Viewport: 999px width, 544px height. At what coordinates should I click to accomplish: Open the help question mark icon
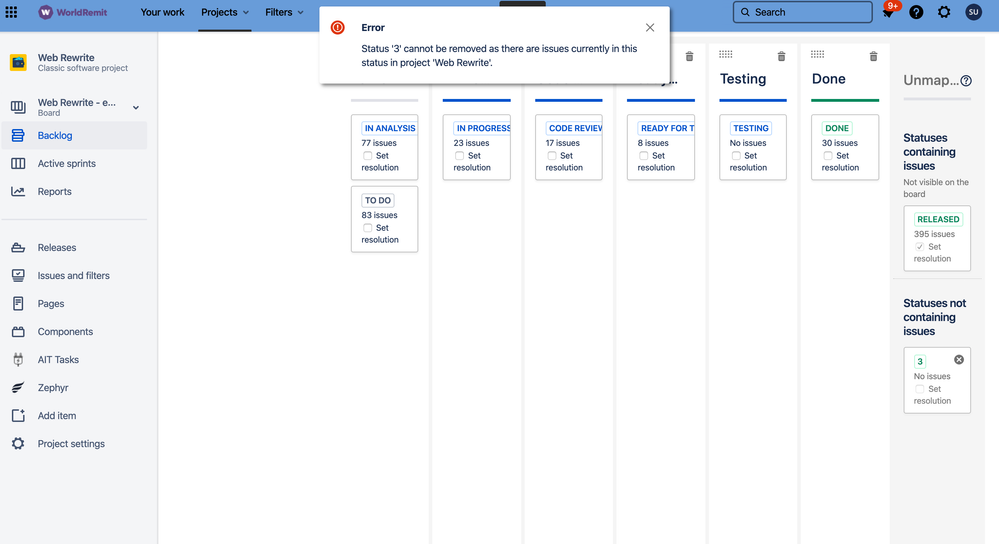point(916,12)
